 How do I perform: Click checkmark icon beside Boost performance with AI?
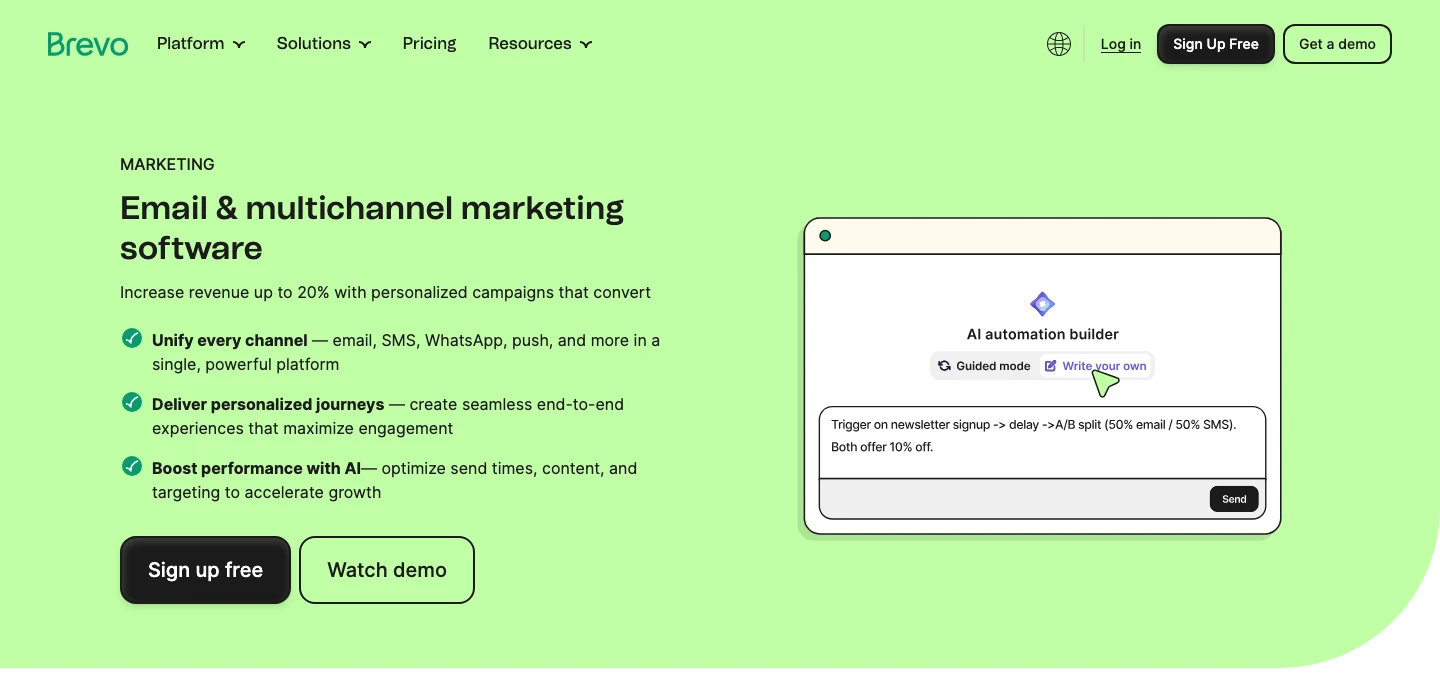(131, 467)
